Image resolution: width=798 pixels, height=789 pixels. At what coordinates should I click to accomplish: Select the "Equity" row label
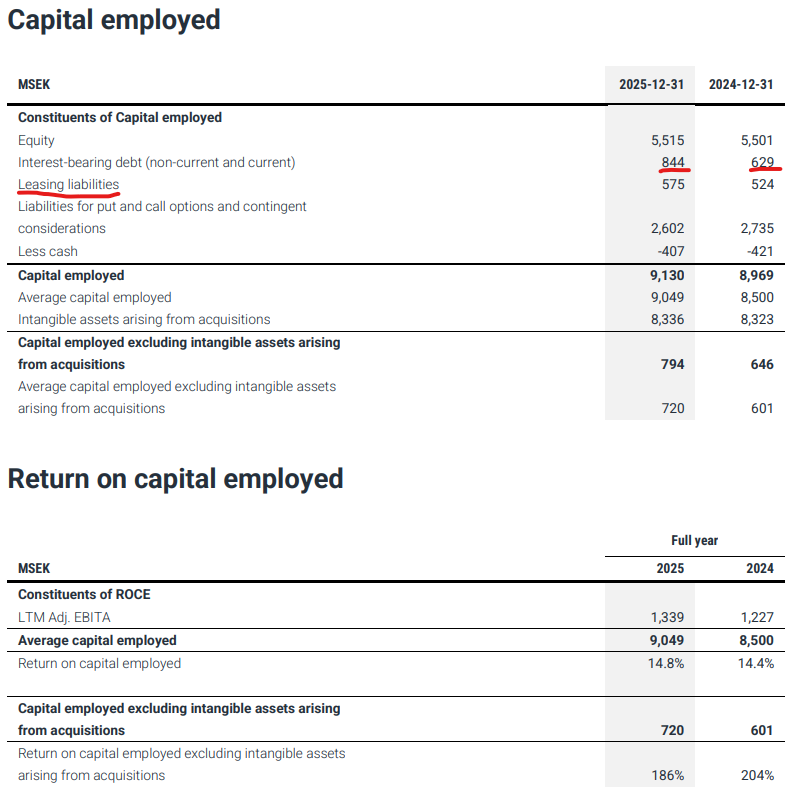tap(36, 141)
